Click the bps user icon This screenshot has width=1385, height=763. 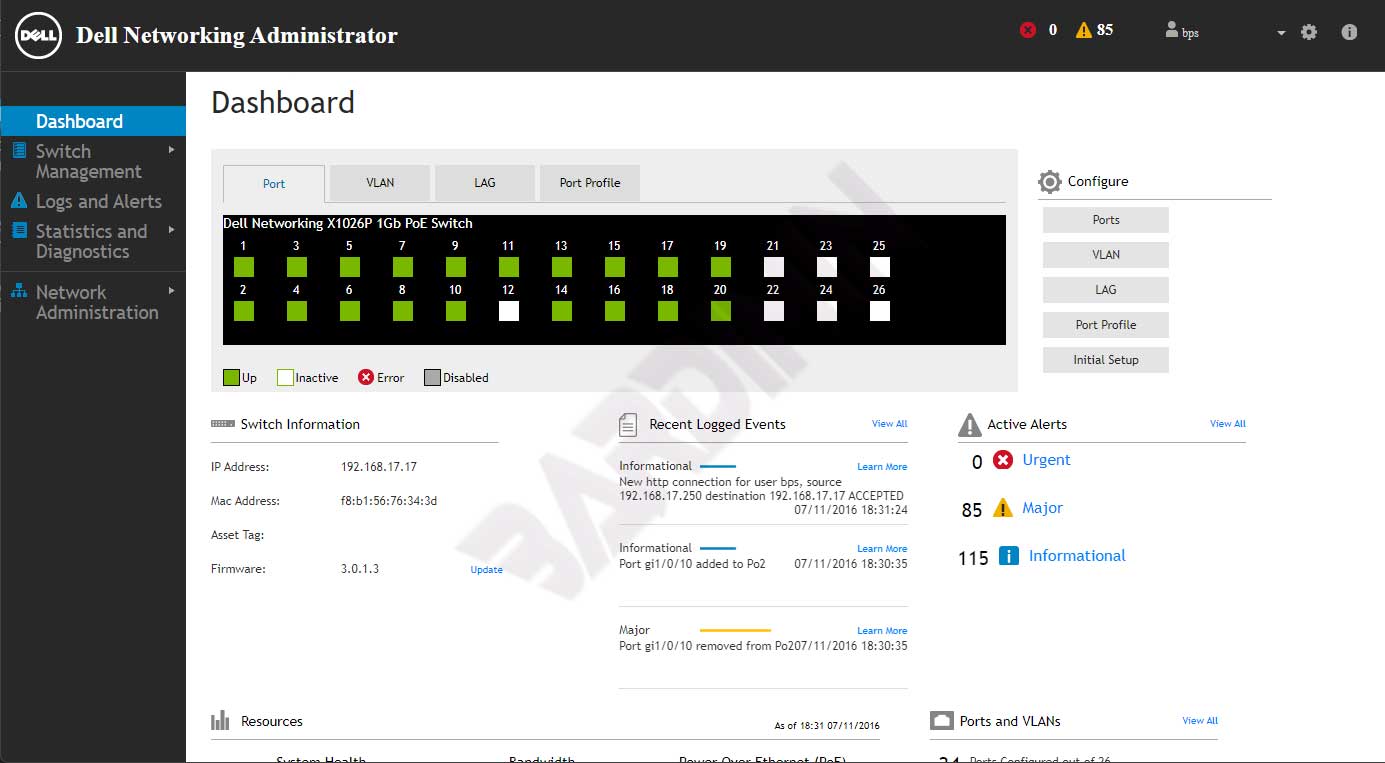(1172, 30)
